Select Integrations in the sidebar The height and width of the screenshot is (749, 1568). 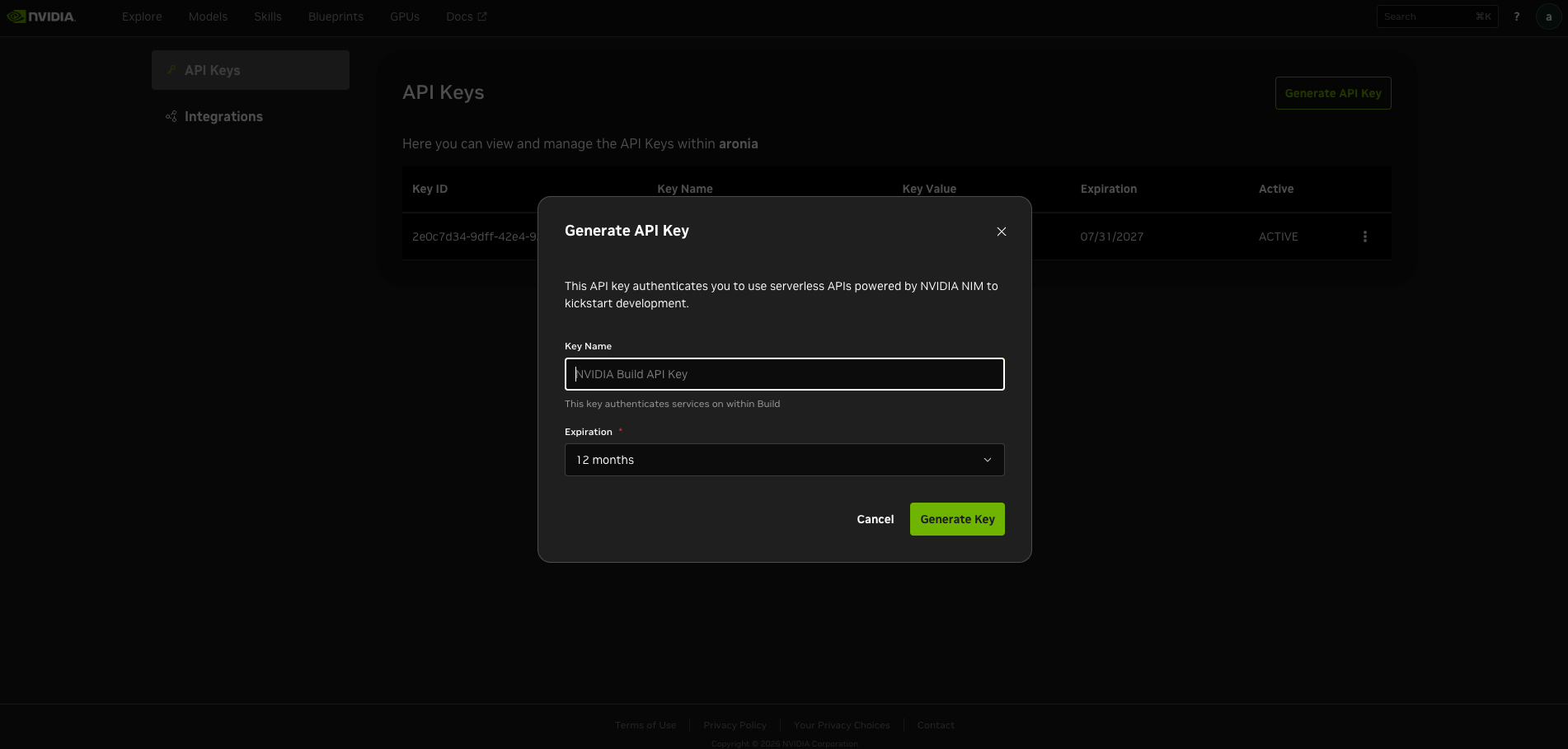(251, 116)
